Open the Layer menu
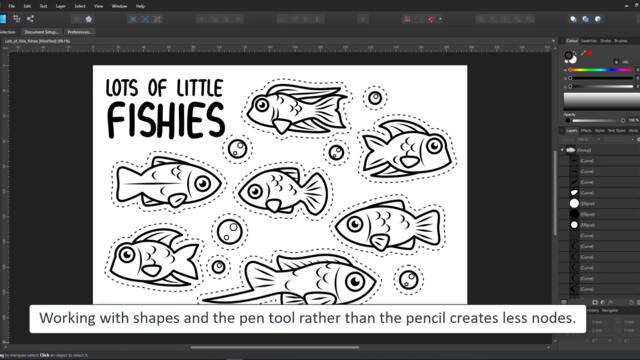640x360 pixels. tap(60, 6)
